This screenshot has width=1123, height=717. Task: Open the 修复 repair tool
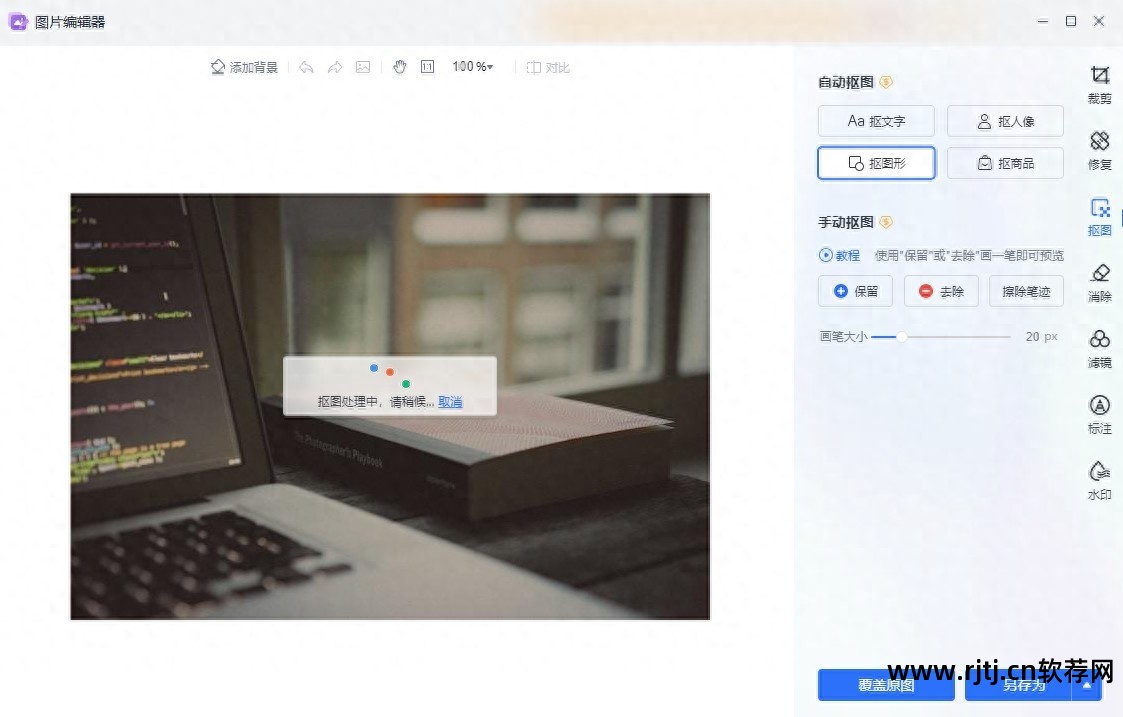point(1099,150)
